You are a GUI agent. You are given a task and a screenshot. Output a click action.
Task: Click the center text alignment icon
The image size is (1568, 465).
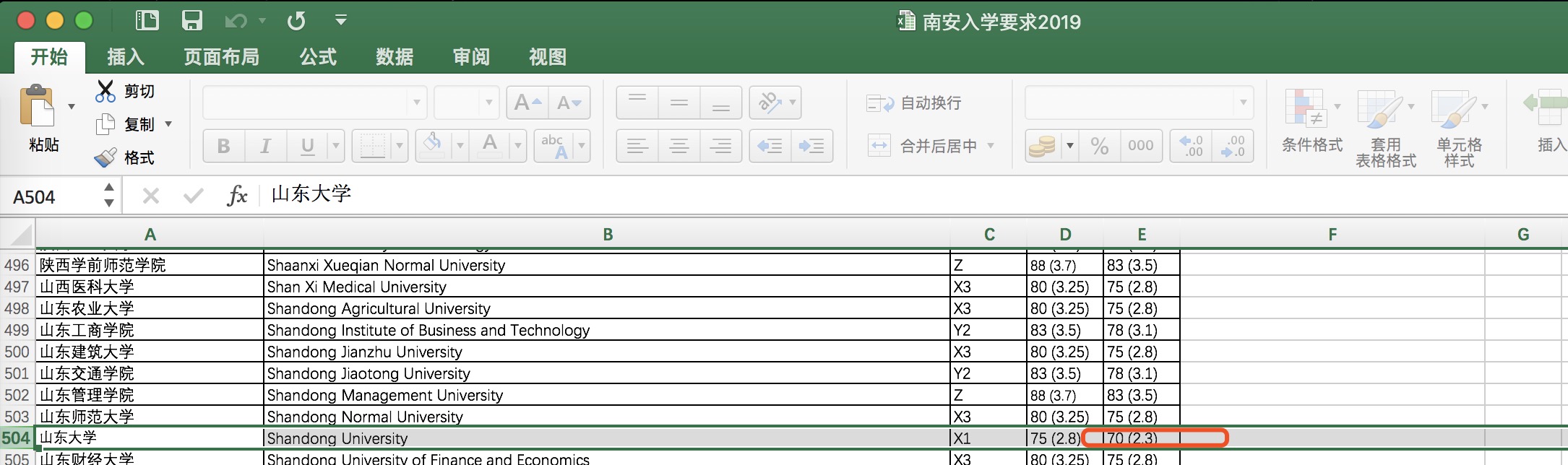[x=679, y=147]
